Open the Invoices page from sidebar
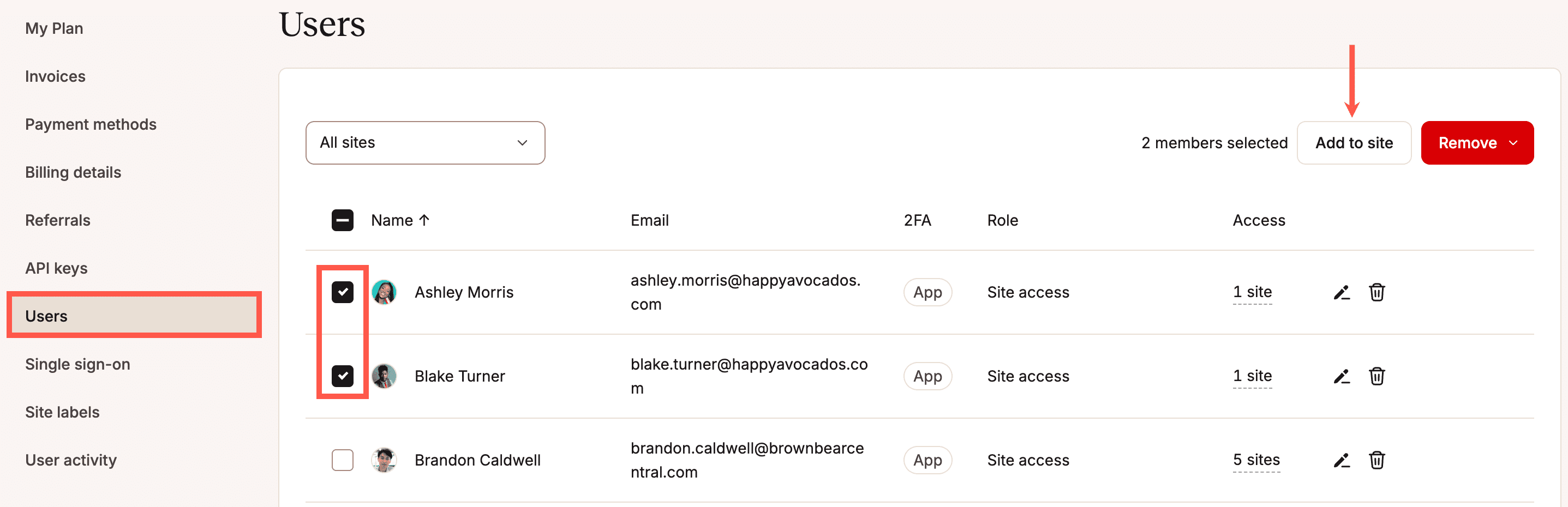 (55, 77)
